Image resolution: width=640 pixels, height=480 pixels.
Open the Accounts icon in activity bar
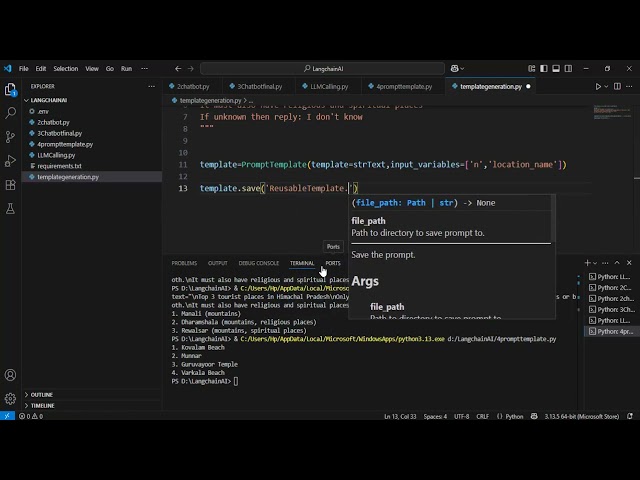point(10,375)
